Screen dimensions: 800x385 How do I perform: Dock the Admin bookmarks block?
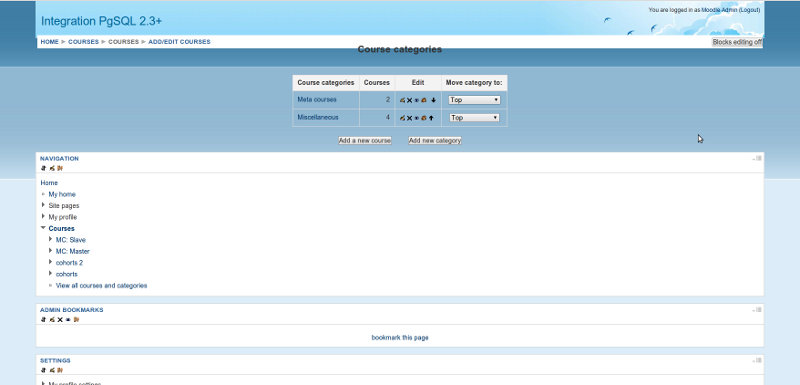758,310
